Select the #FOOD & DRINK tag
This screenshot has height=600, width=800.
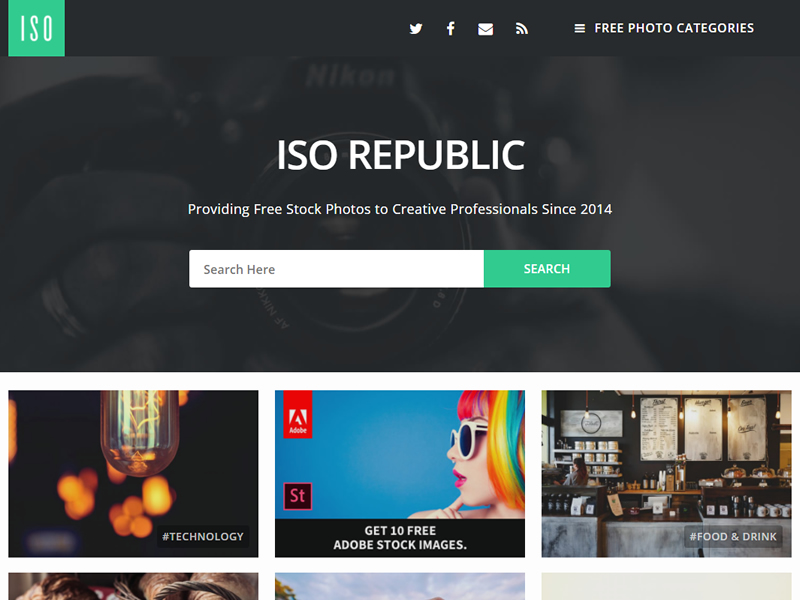733,536
